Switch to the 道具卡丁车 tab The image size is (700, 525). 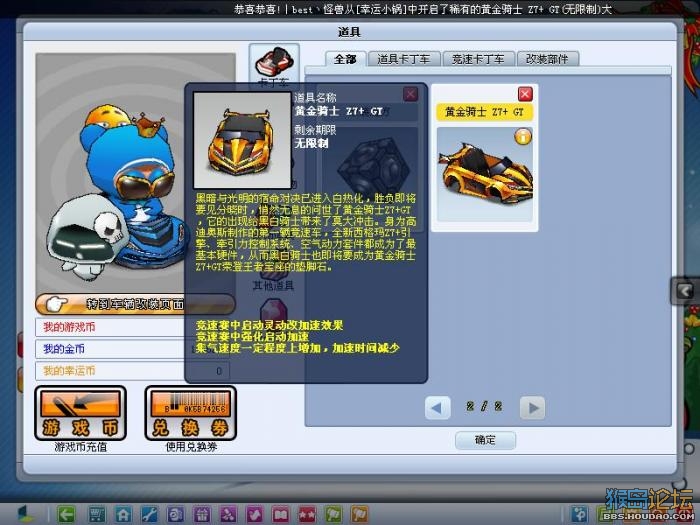pyautogui.click(x=404, y=59)
